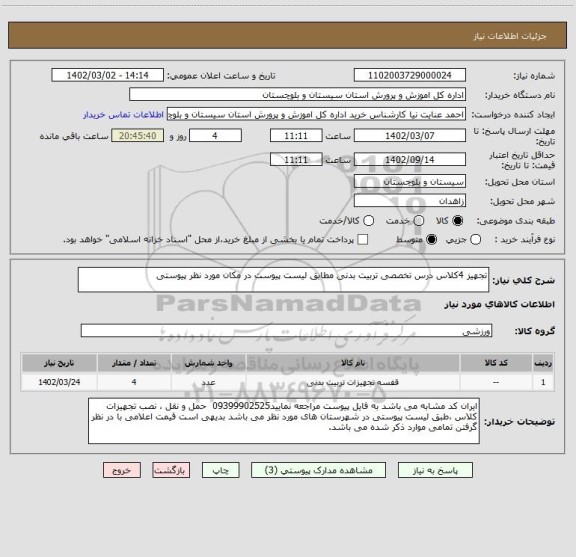The width and height of the screenshot is (576, 557).
Task: Click the تعداد / مقدار column header
Action: click(x=134, y=363)
